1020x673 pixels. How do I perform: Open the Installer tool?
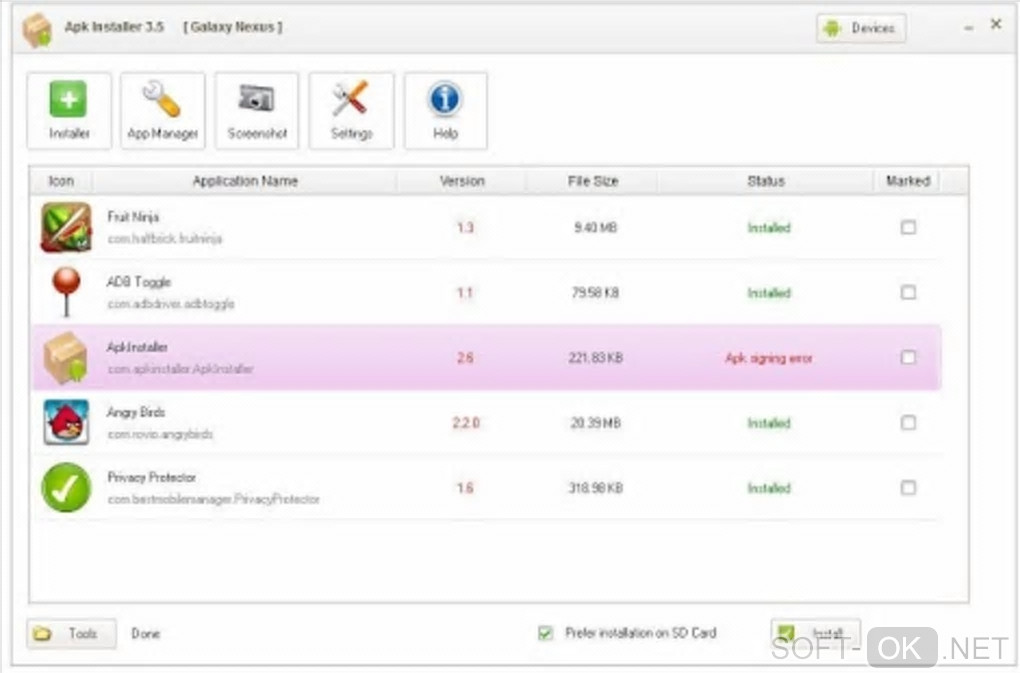pos(69,111)
